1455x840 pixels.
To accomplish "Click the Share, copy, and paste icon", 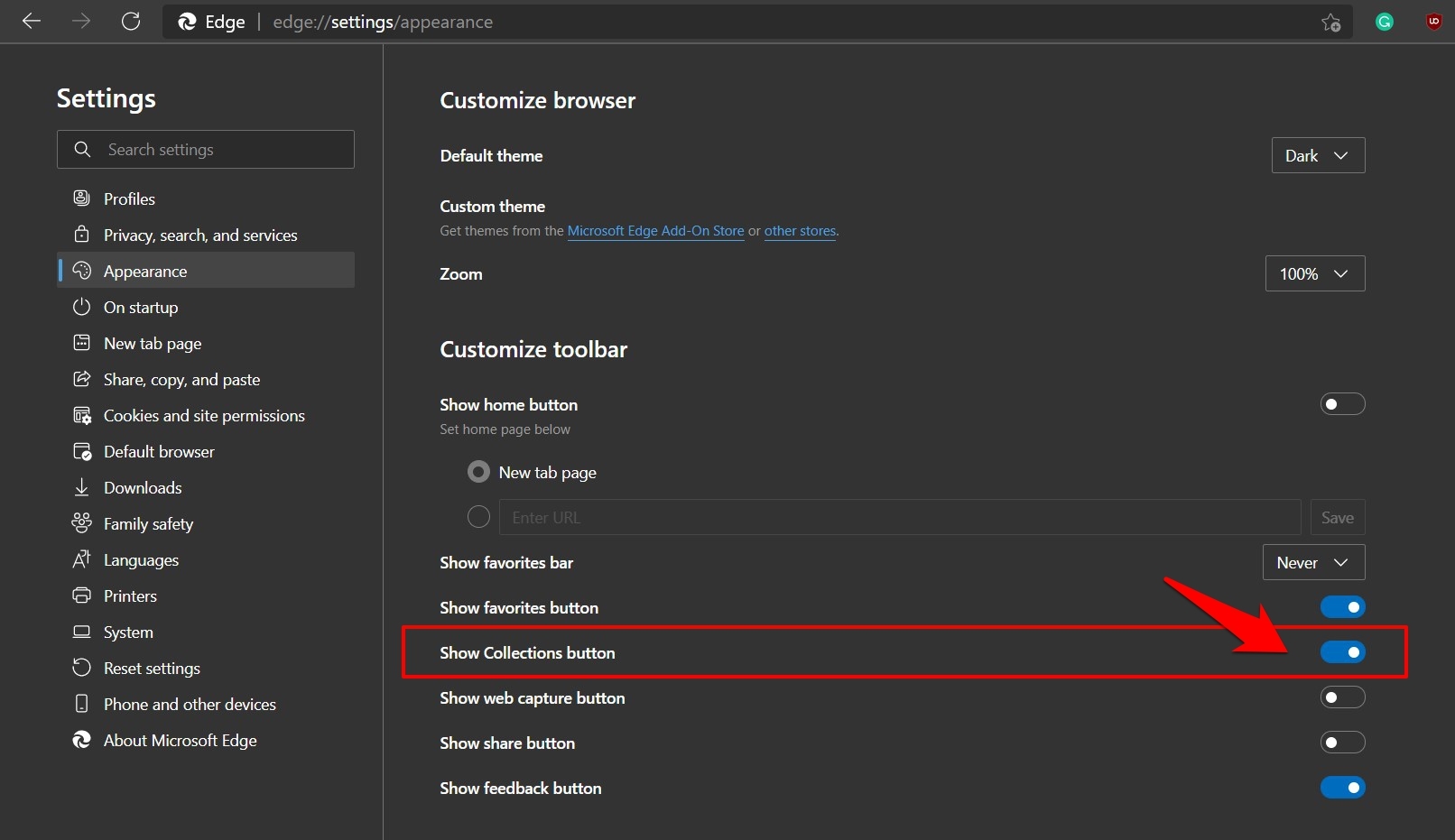I will (x=81, y=379).
